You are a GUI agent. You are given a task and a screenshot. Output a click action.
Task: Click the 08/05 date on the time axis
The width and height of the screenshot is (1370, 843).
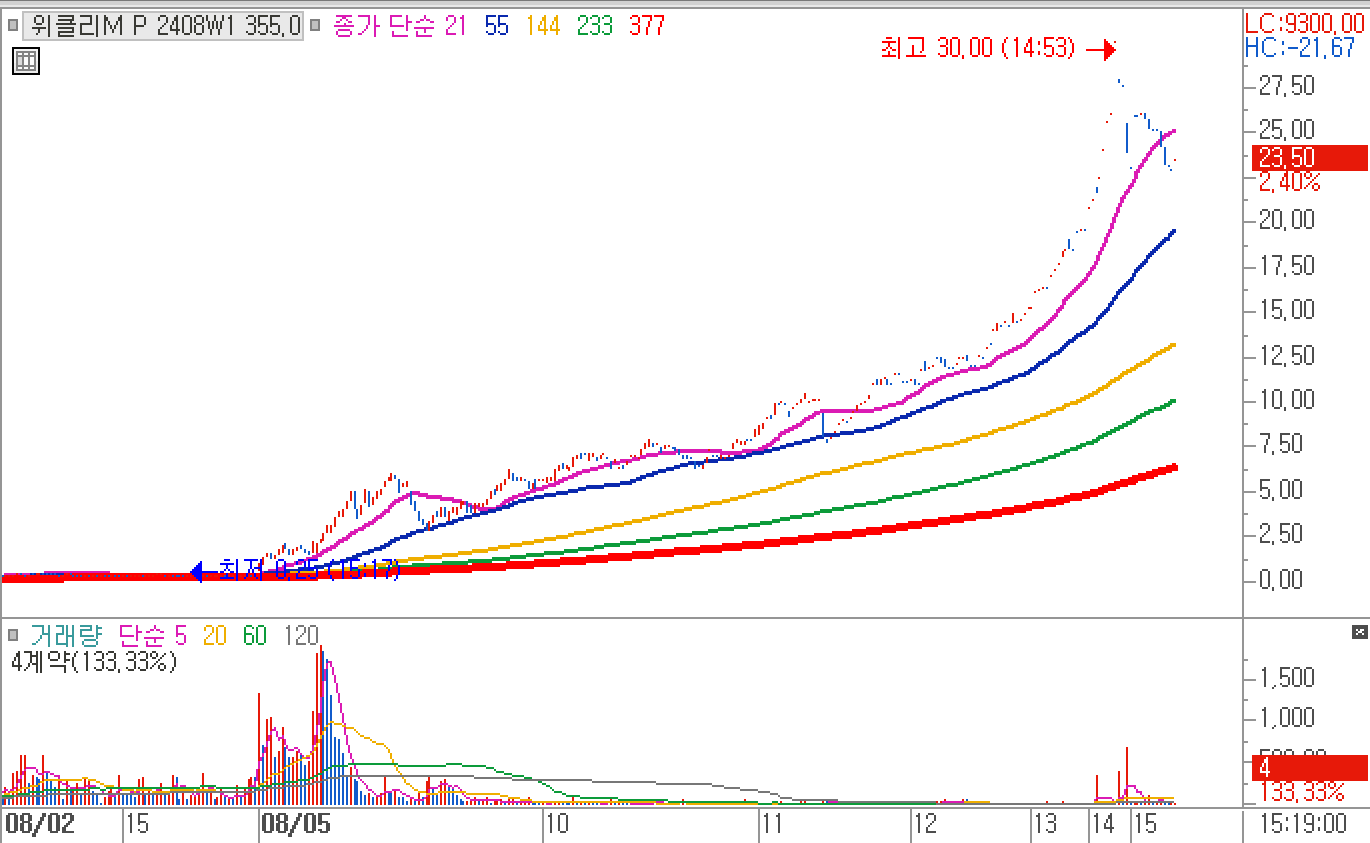click(295, 824)
